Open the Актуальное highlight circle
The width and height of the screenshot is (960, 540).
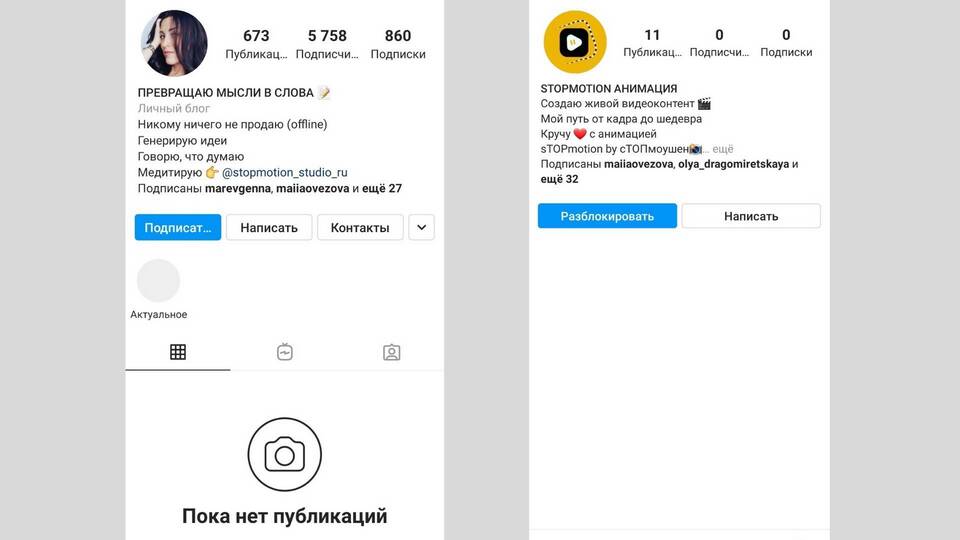pyautogui.click(x=159, y=280)
